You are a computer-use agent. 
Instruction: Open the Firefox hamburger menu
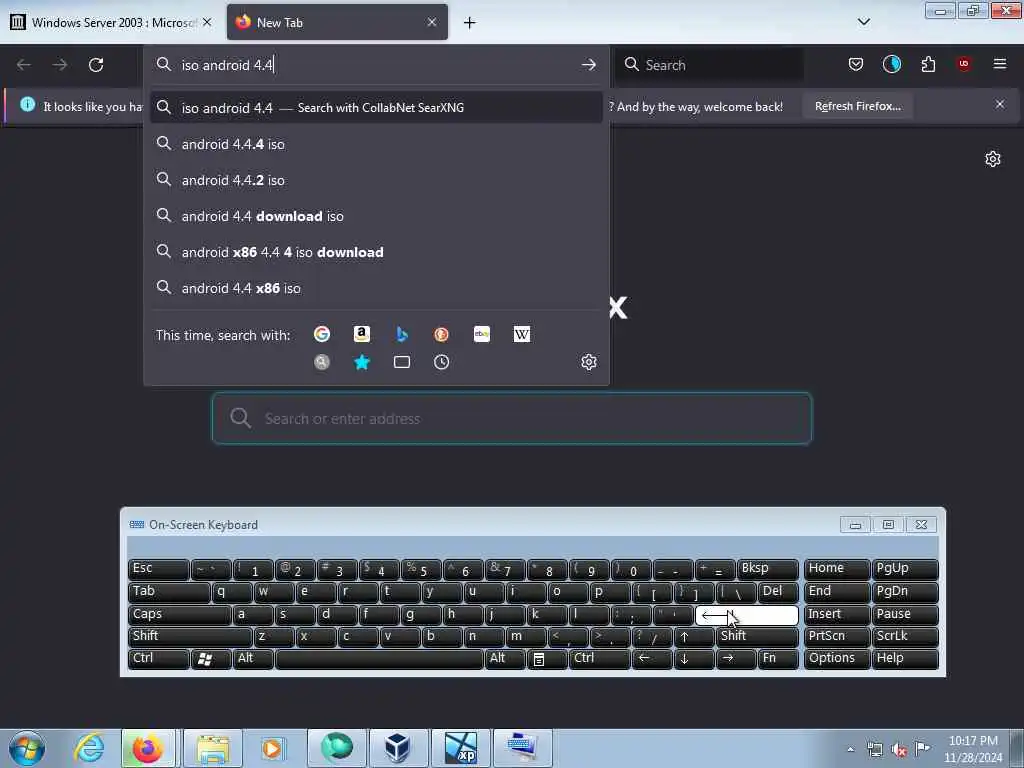point(1000,64)
